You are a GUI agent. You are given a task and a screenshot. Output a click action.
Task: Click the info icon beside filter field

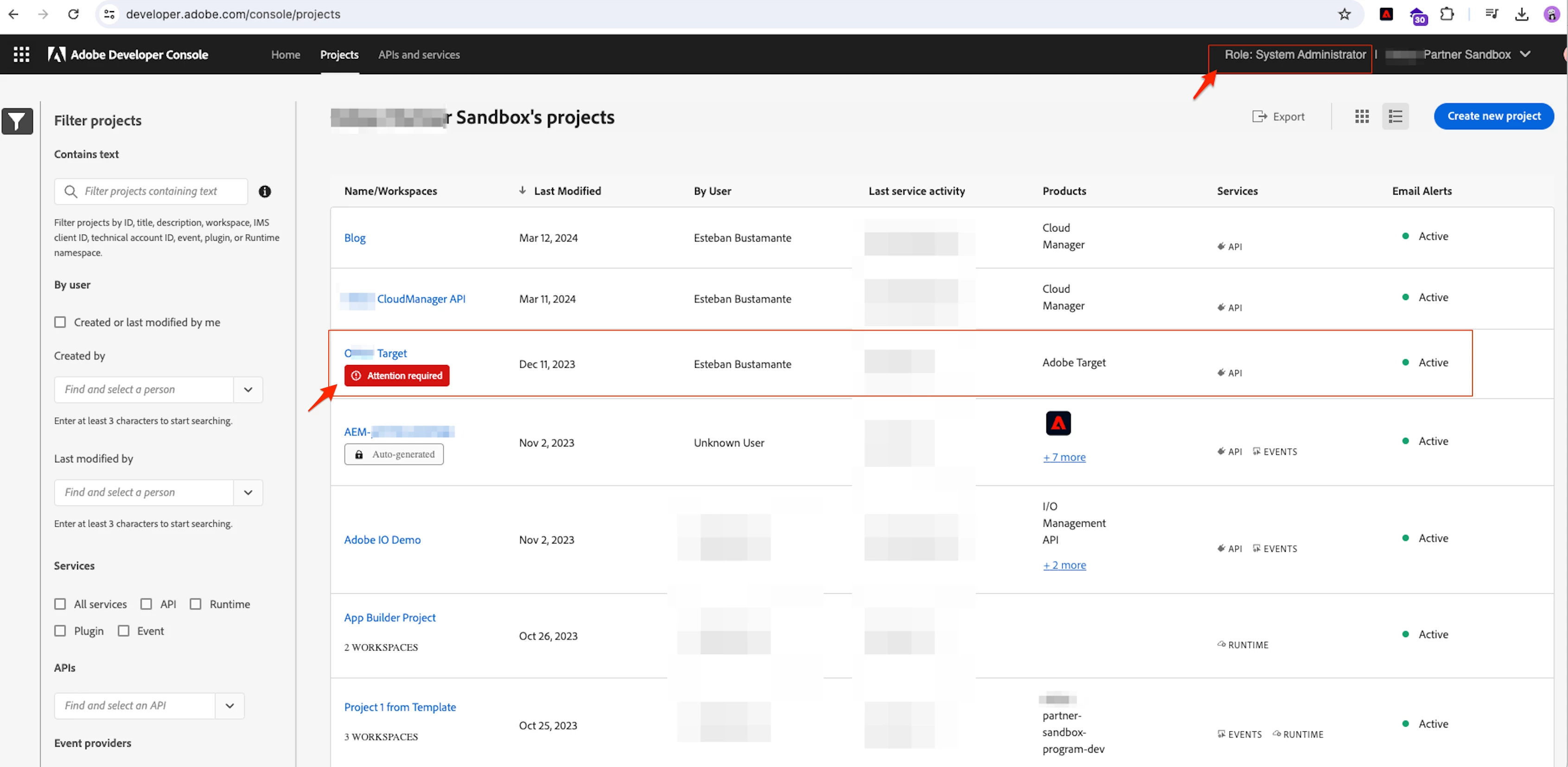[265, 192]
